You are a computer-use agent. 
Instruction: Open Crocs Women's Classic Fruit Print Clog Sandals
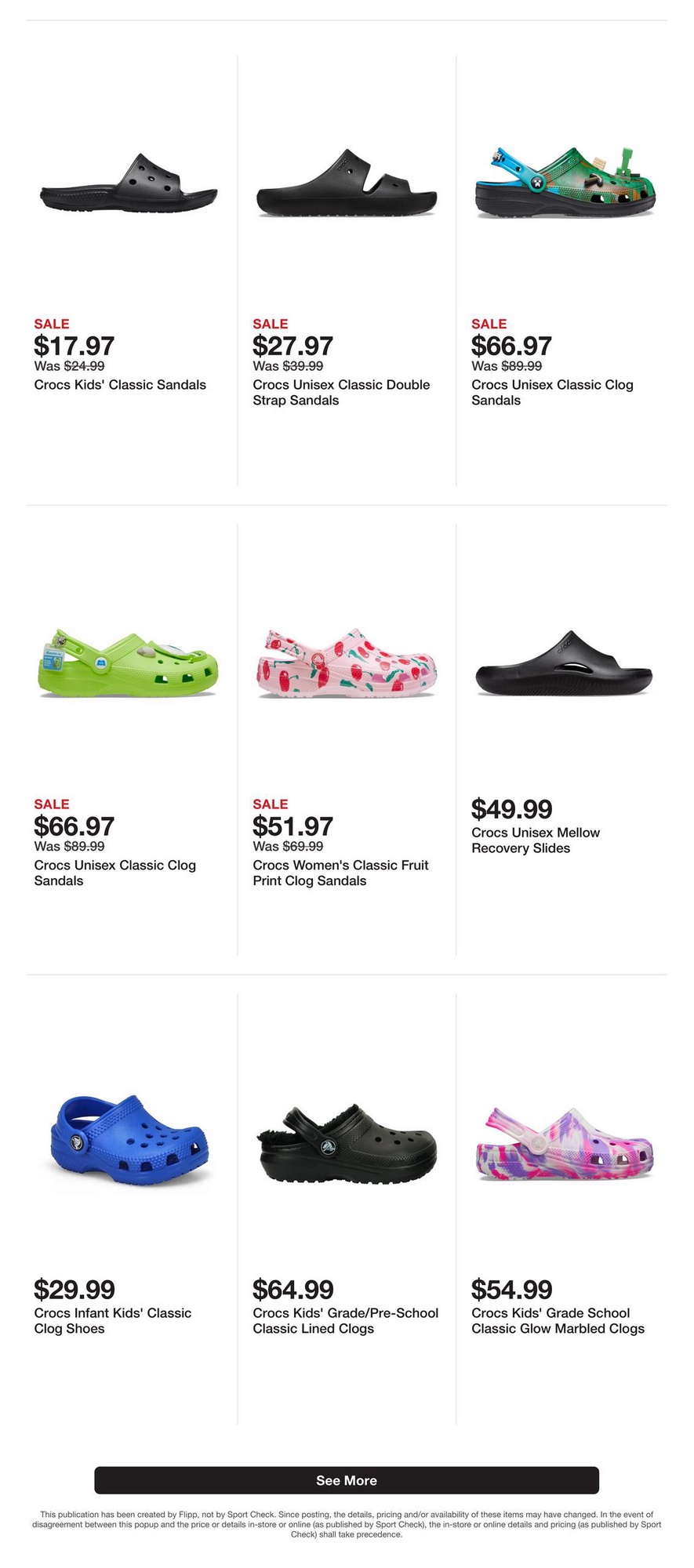point(340,873)
